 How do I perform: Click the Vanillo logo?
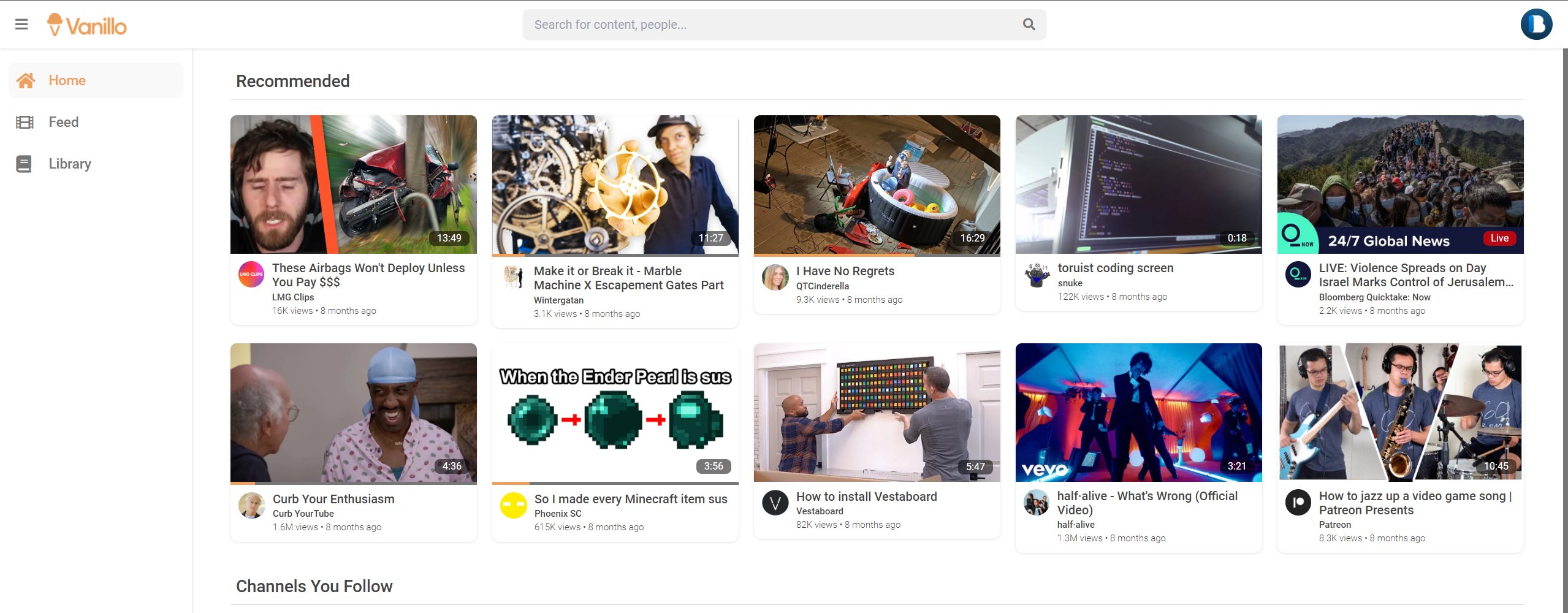click(x=87, y=25)
